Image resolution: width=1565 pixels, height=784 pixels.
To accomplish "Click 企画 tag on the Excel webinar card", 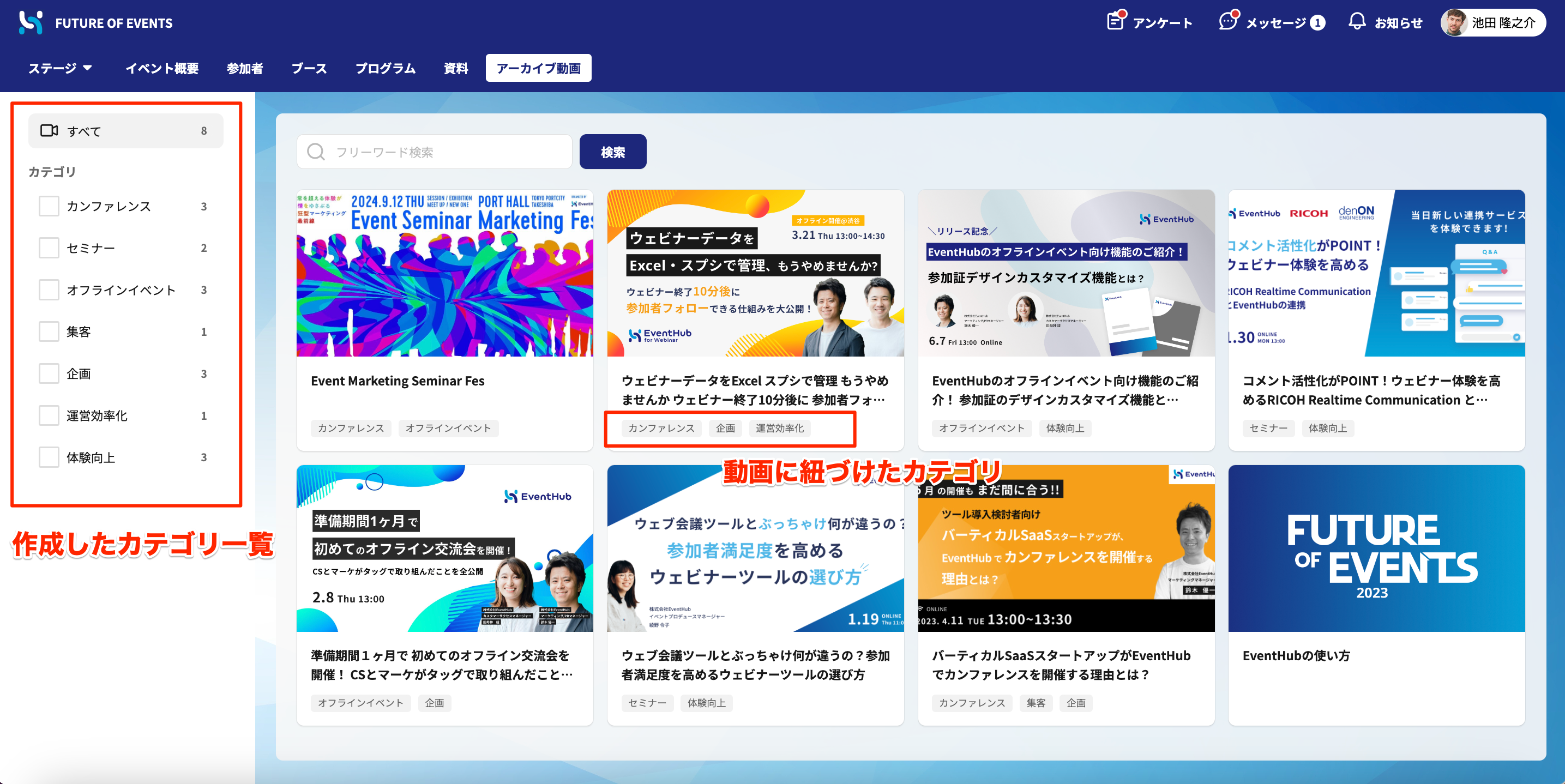I will pyautogui.click(x=725, y=428).
